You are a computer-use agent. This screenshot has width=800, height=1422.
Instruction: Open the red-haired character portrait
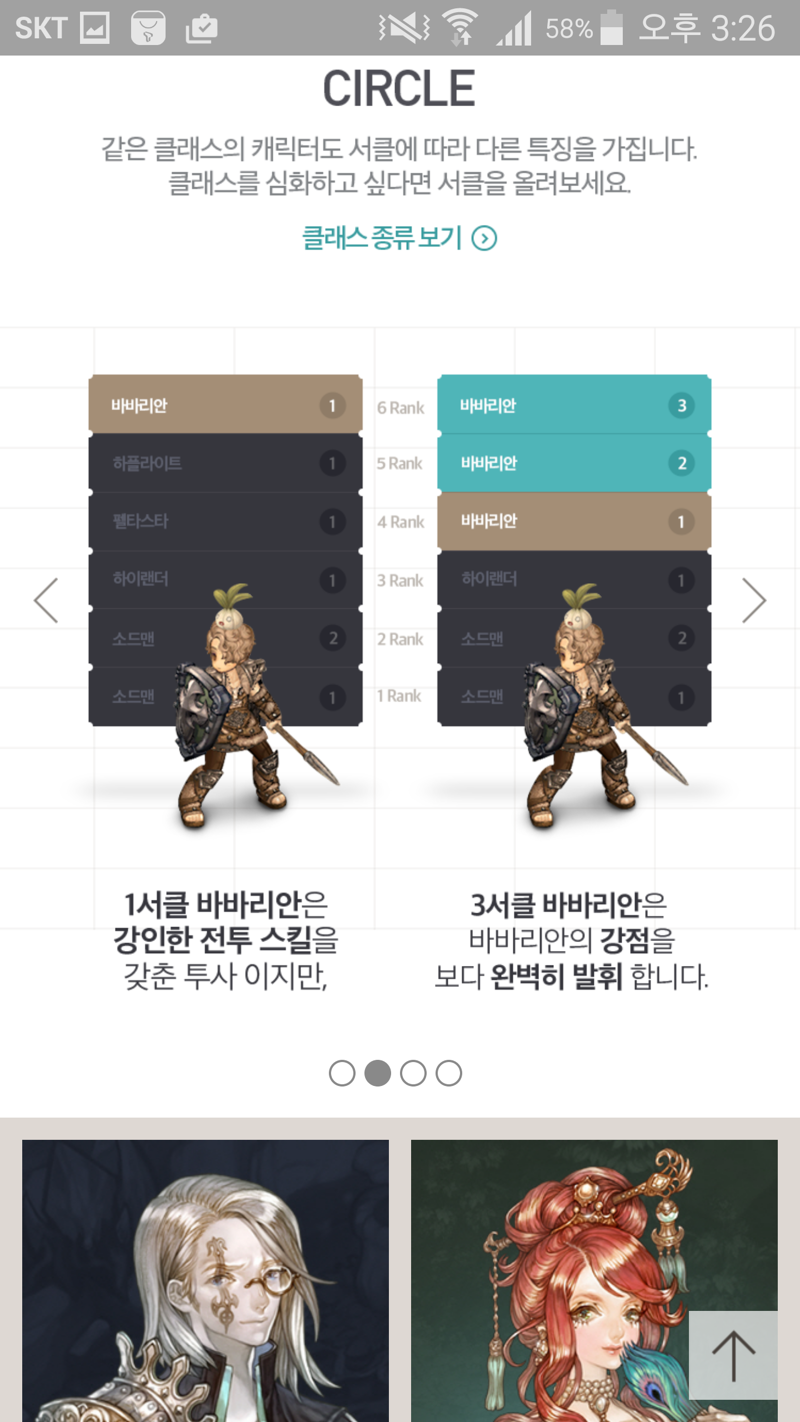coord(594,1281)
